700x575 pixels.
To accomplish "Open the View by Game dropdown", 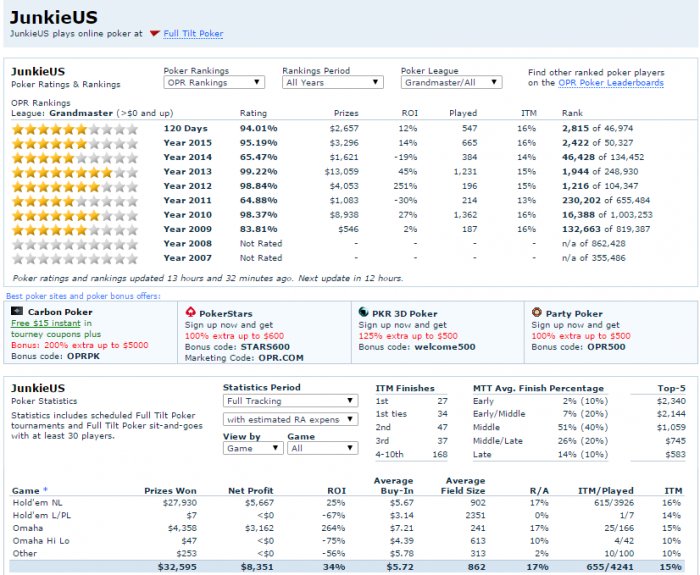I will click(251, 449).
